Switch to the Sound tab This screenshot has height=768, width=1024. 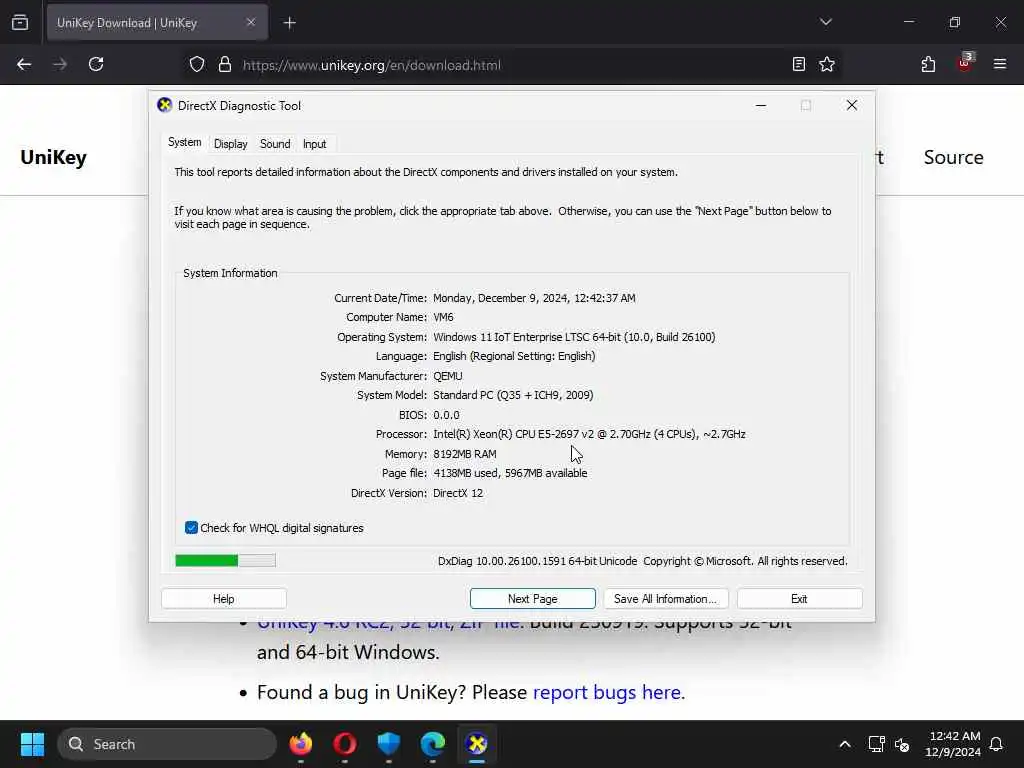(x=275, y=144)
